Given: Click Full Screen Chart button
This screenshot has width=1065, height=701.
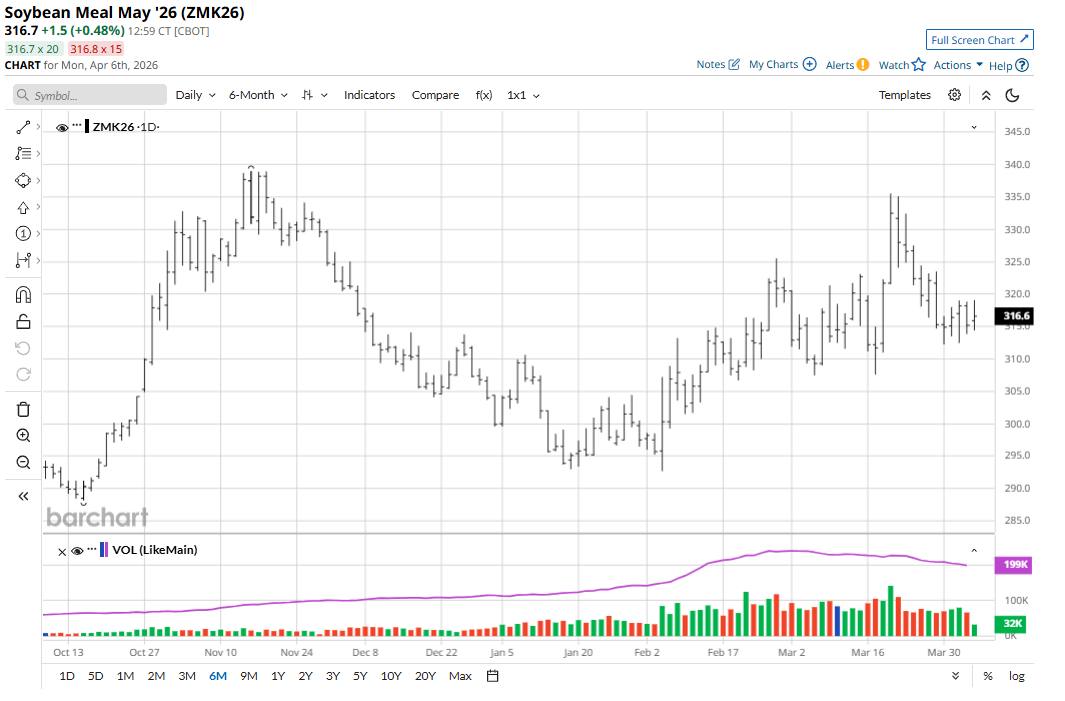Looking at the screenshot, I should [979, 40].
